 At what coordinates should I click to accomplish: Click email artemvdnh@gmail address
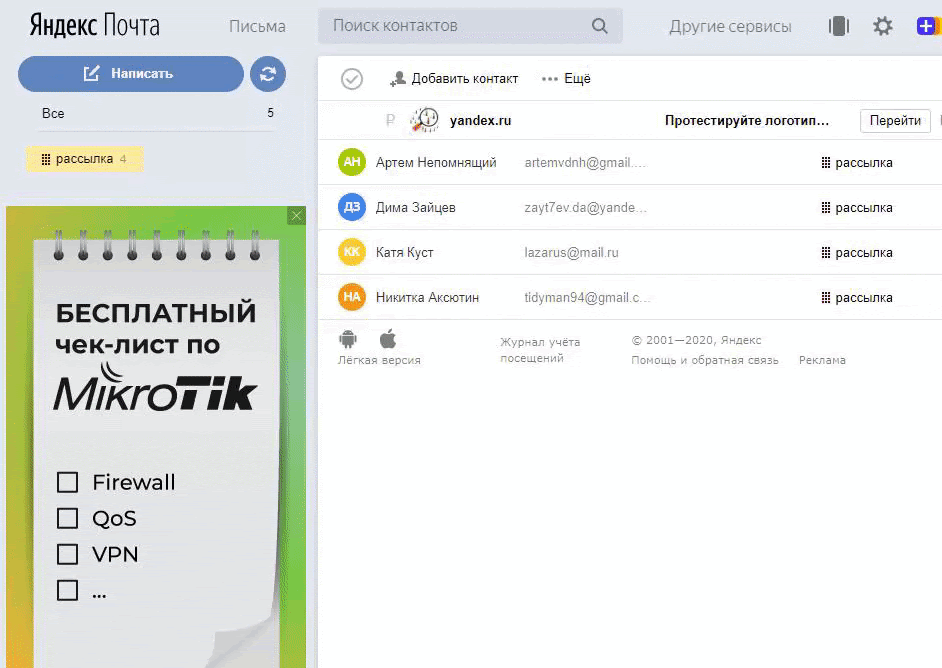point(585,163)
